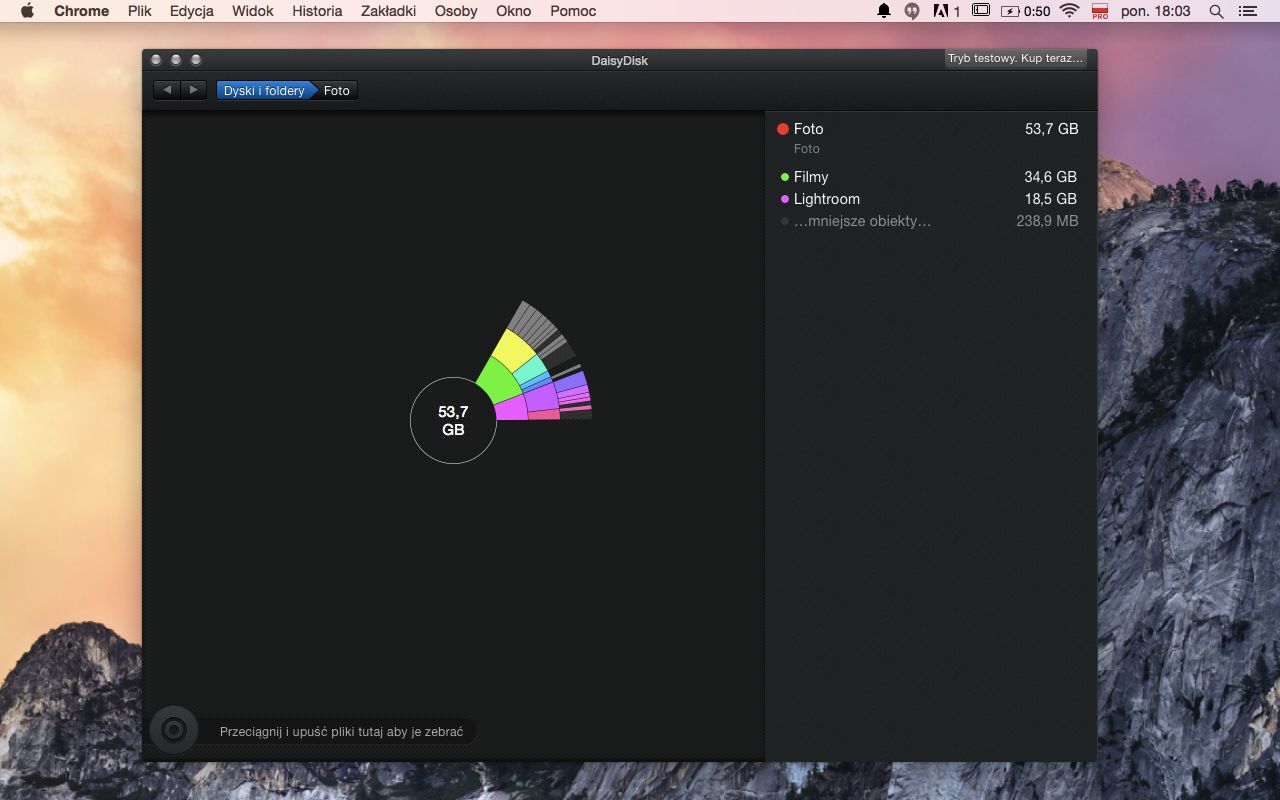
Task: Click the notification bell menu bar icon
Action: [884, 11]
